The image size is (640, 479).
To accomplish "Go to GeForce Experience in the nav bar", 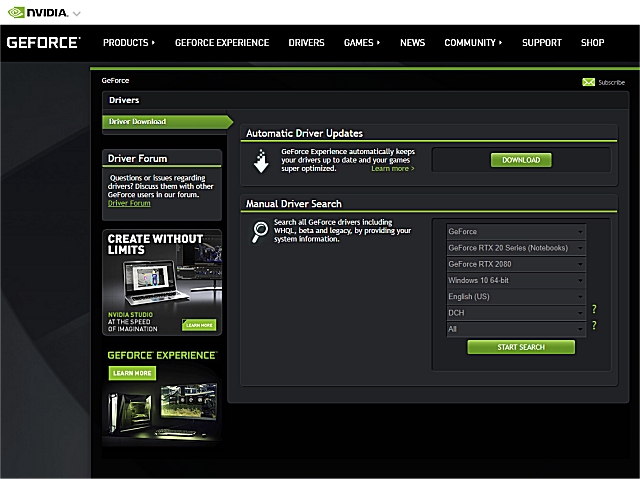I will [x=222, y=42].
